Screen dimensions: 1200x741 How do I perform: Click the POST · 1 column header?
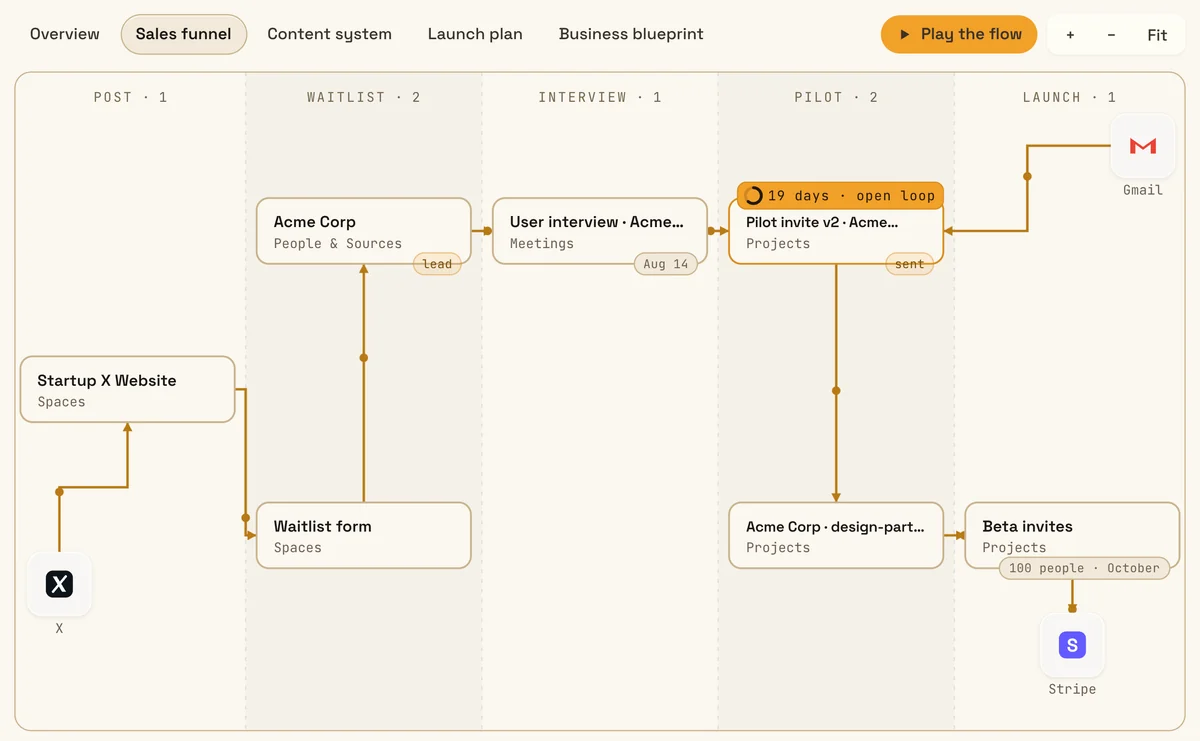pos(131,97)
